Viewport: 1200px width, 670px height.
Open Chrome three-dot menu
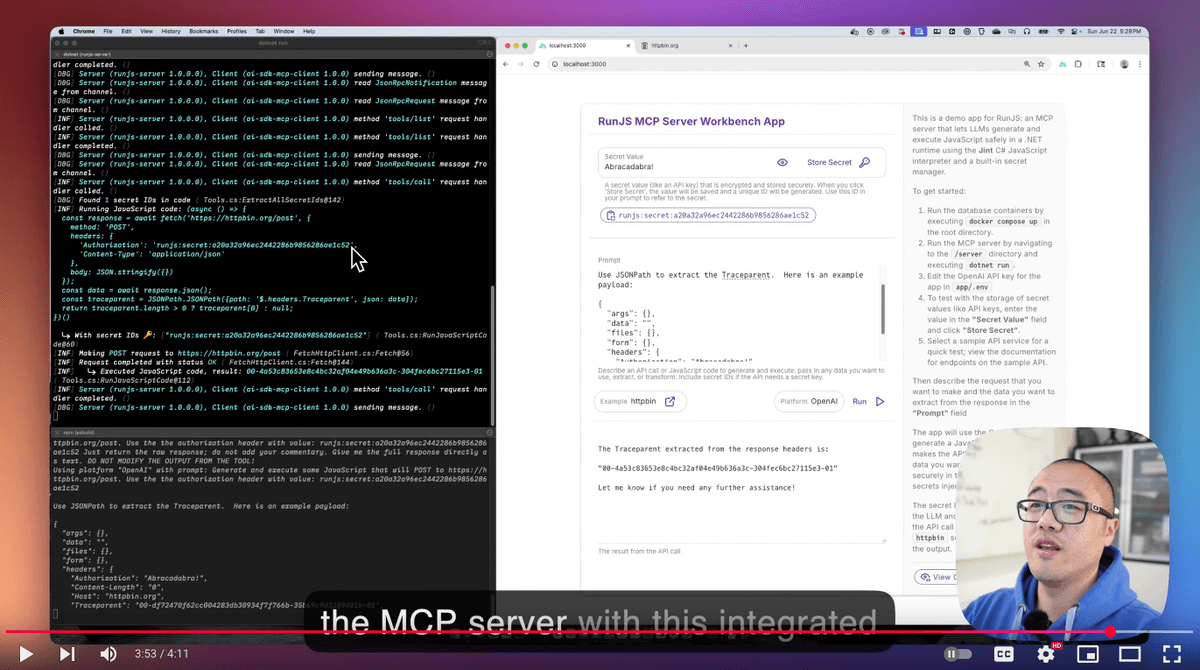(x=1141, y=64)
